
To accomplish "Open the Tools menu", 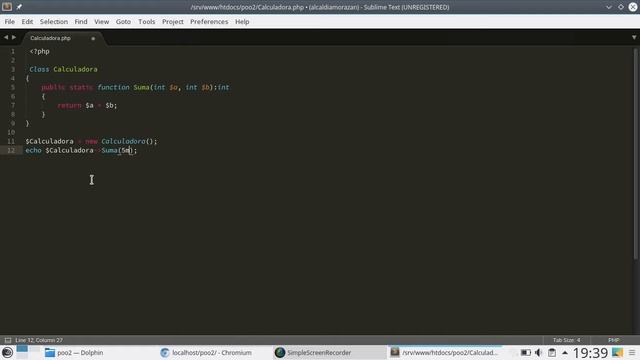I will click(x=147, y=22).
